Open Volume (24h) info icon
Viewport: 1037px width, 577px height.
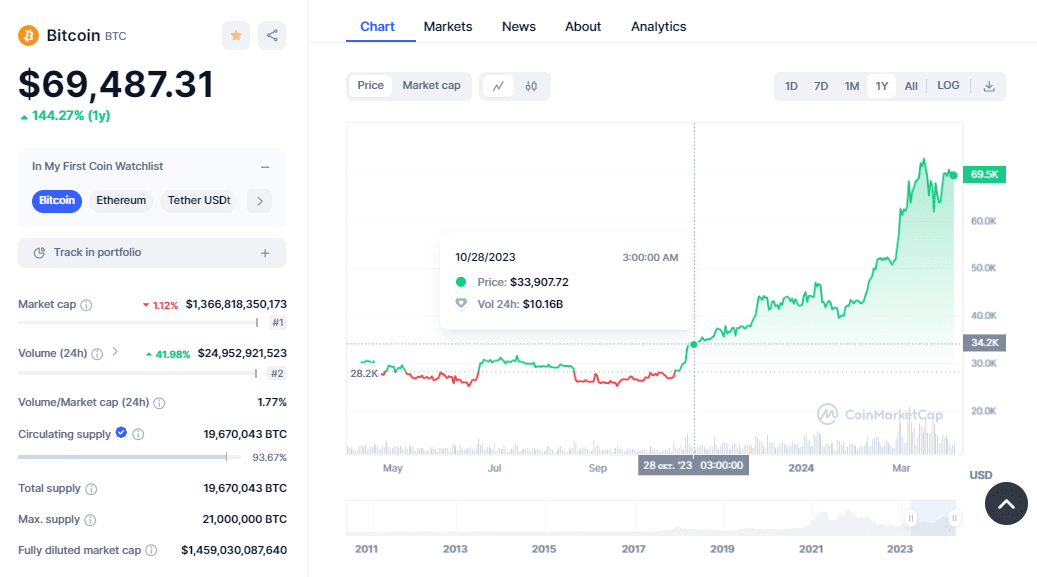[x=97, y=354]
